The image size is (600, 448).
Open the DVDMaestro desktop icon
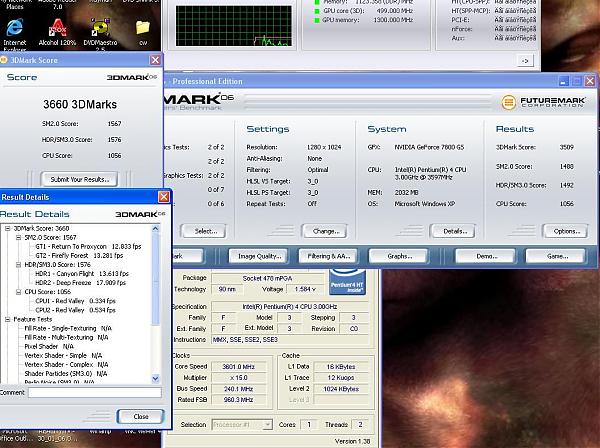click(x=100, y=28)
